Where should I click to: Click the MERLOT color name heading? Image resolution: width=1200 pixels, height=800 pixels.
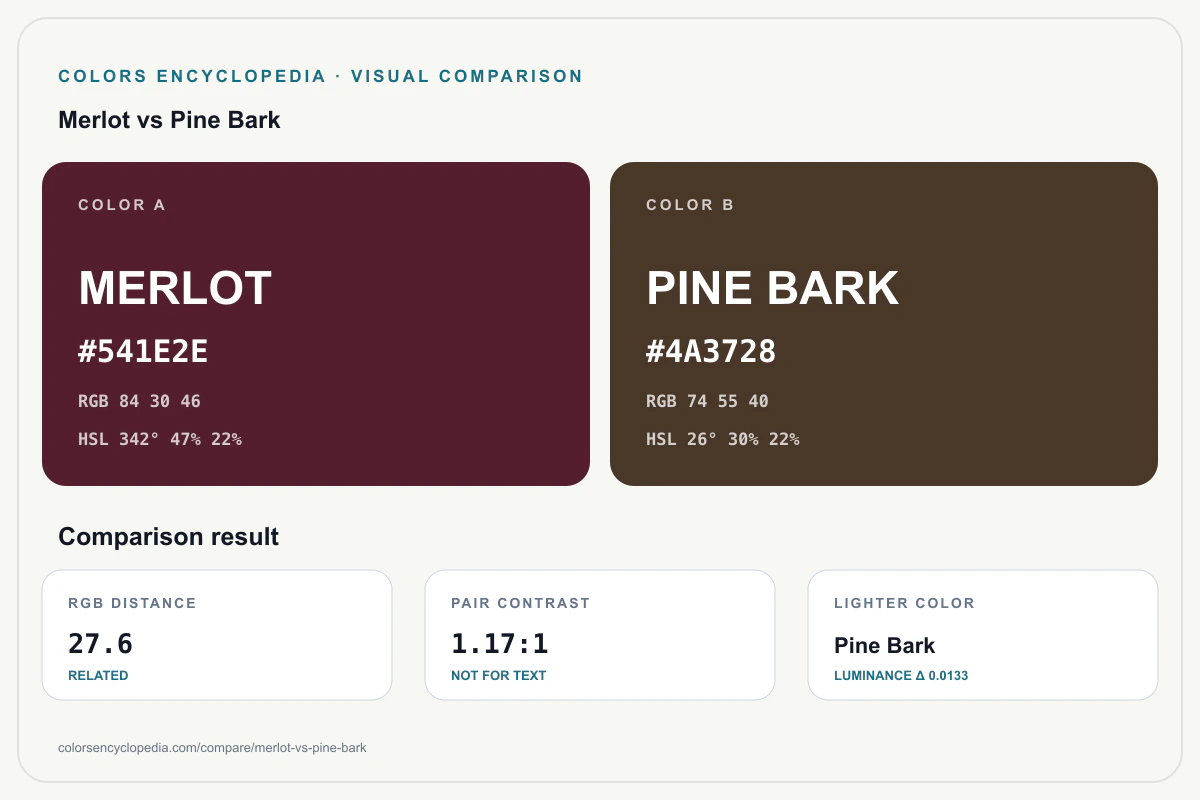tap(175, 289)
